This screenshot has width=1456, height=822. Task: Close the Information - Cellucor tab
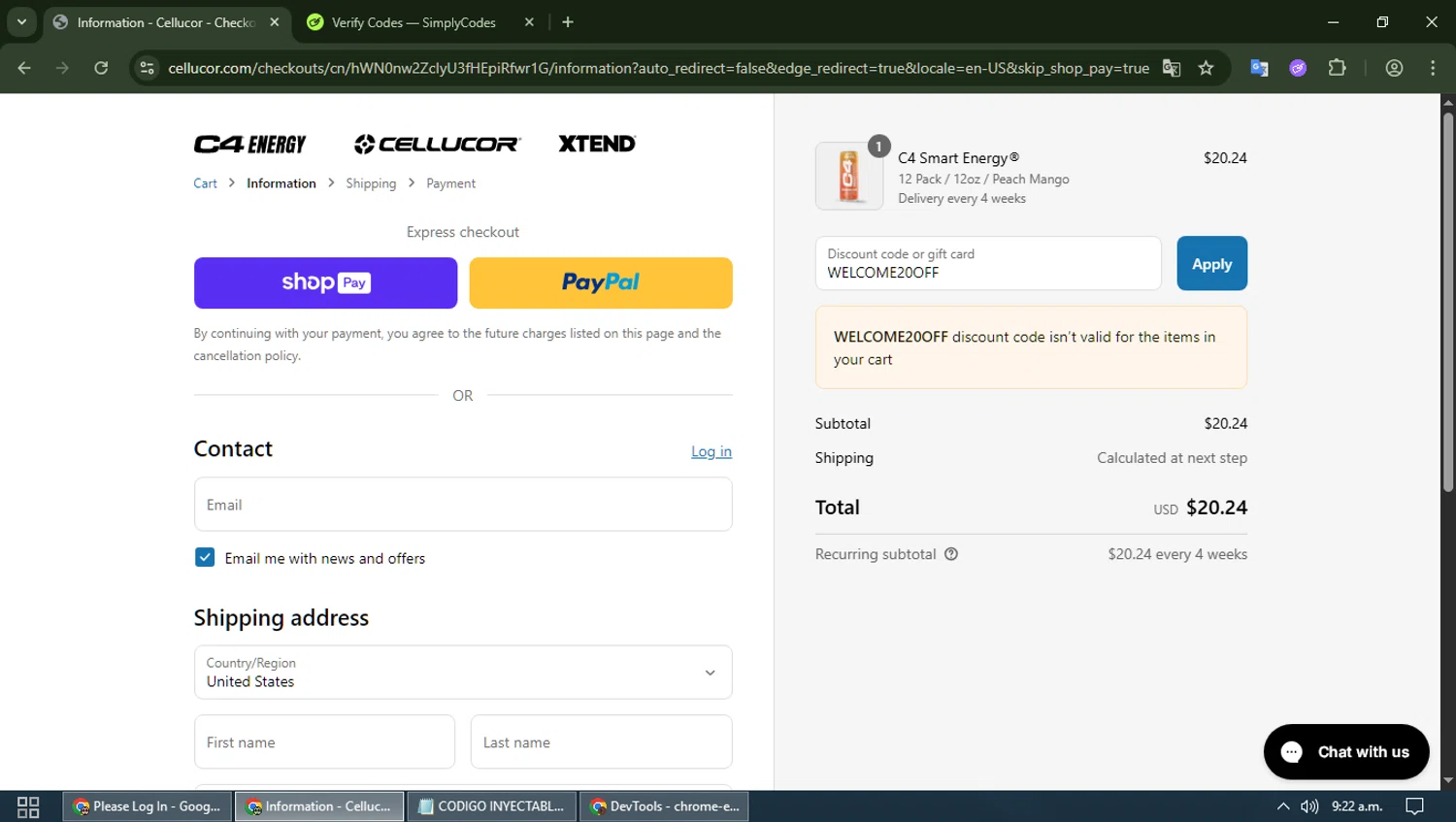(275, 22)
